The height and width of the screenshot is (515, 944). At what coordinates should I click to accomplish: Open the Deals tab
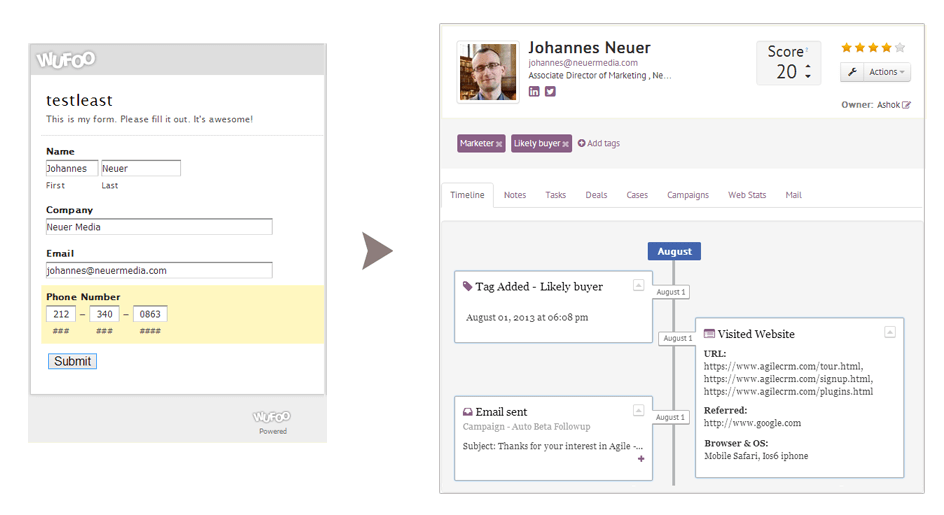[597, 195]
